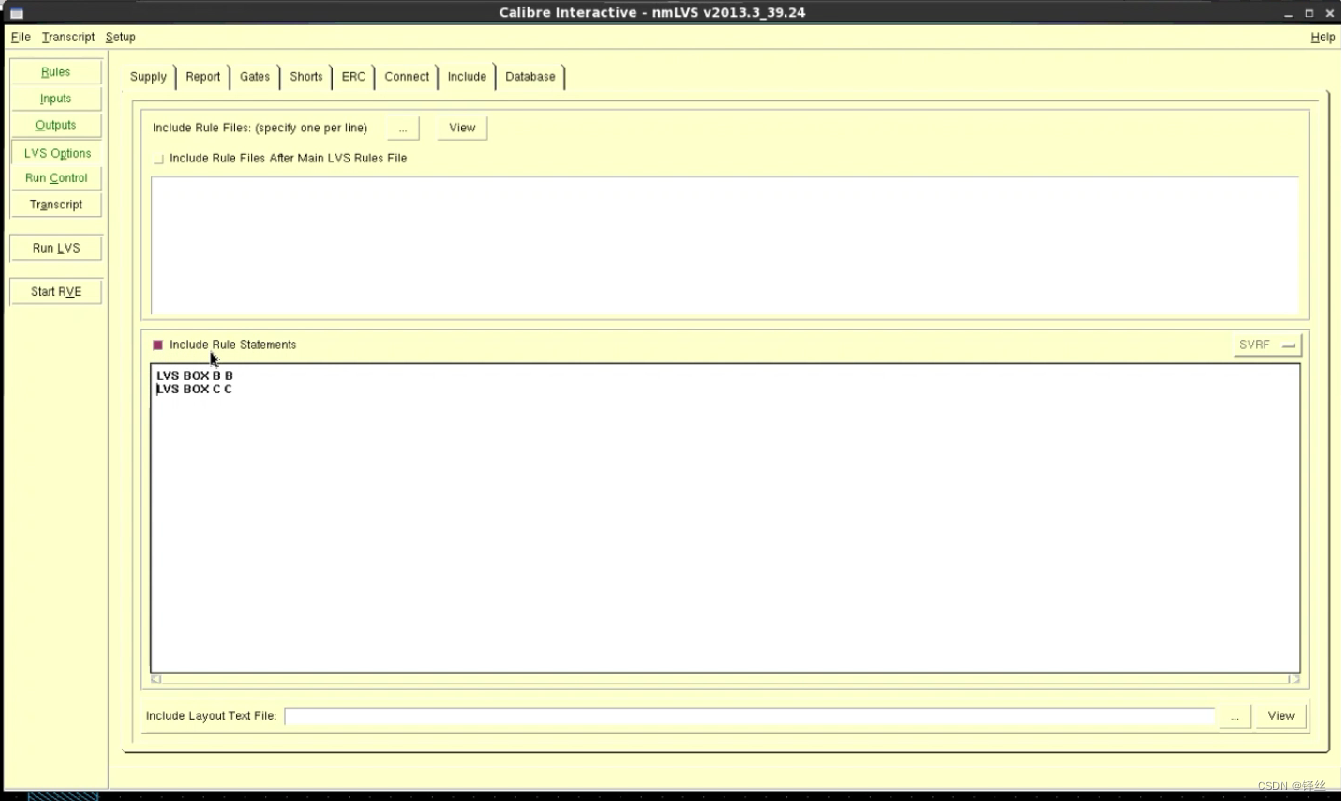Browse for layout text file with the ... button
The width and height of the screenshot is (1341, 801).
point(1235,716)
